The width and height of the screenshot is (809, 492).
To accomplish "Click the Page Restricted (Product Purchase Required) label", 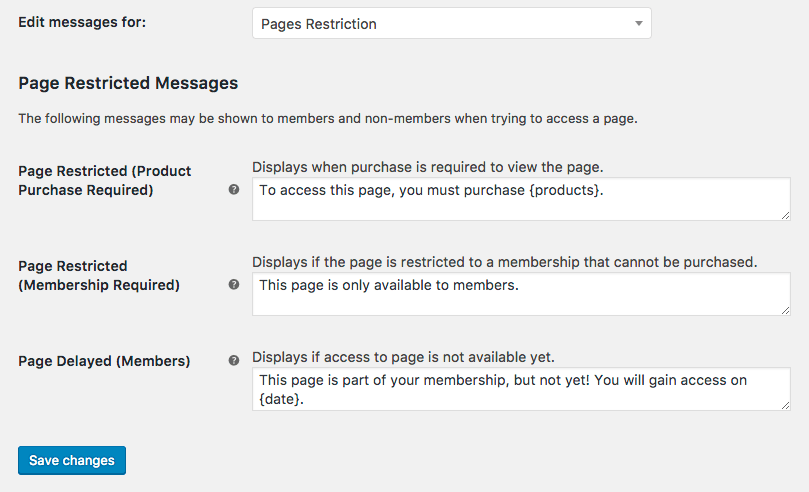I will 104,180.
